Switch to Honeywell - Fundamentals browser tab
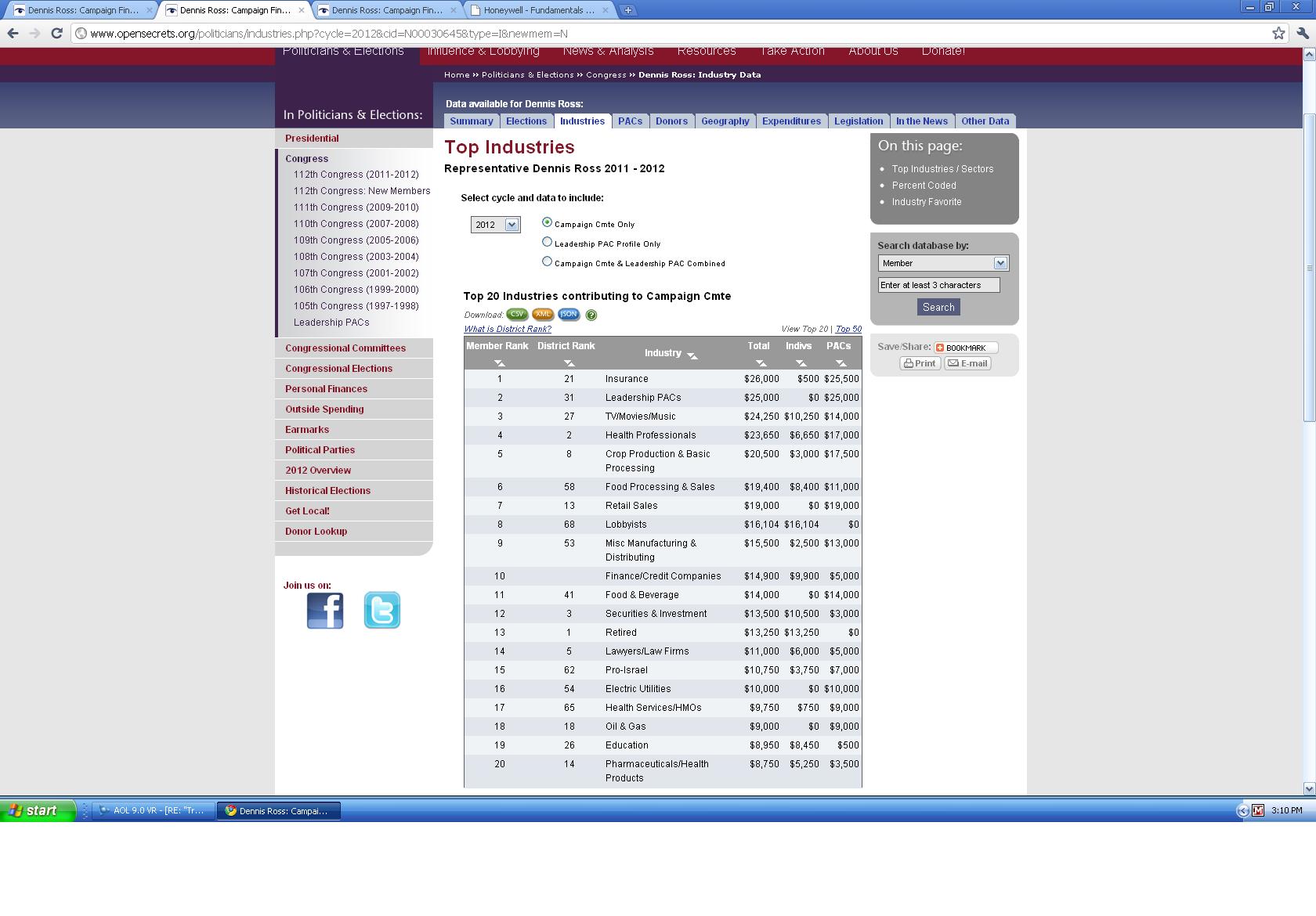Image resolution: width=1316 pixels, height=916 pixels. tap(539, 10)
